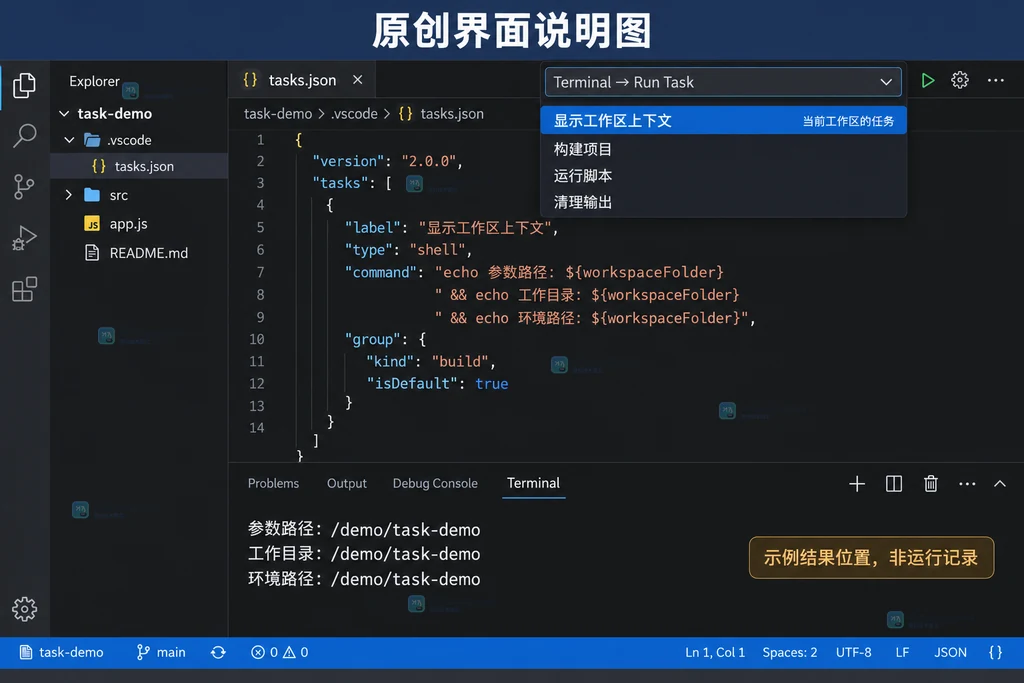Expand the src folder
This screenshot has width=1024, height=683.
tap(69, 195)
